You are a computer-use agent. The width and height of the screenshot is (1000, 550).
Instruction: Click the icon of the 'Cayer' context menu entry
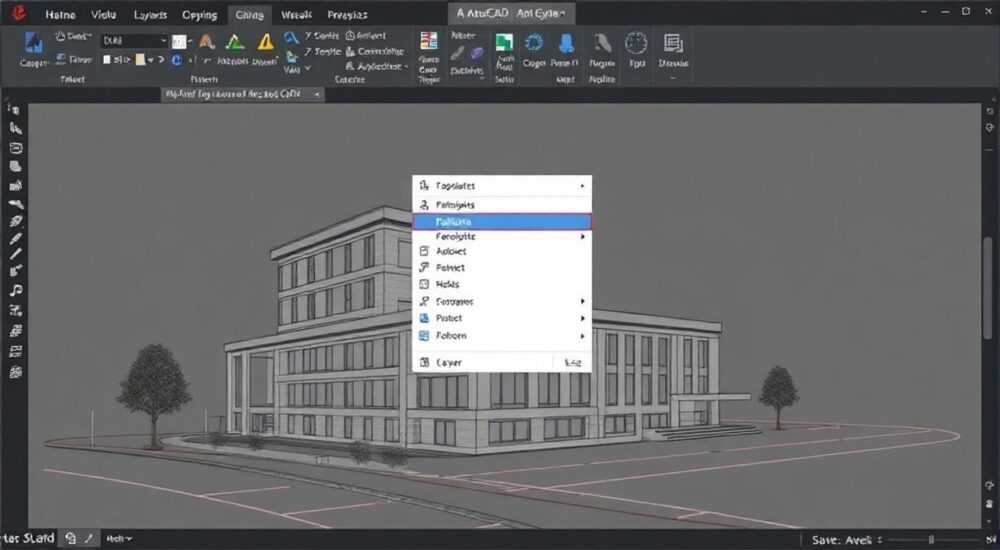(424, 362)
